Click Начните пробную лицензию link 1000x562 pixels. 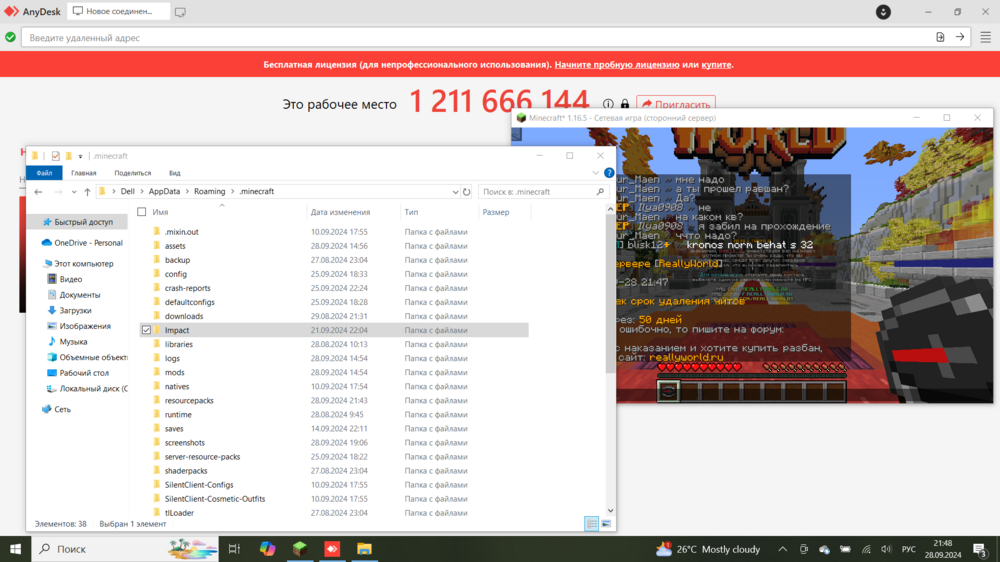[x=617, y=64]
